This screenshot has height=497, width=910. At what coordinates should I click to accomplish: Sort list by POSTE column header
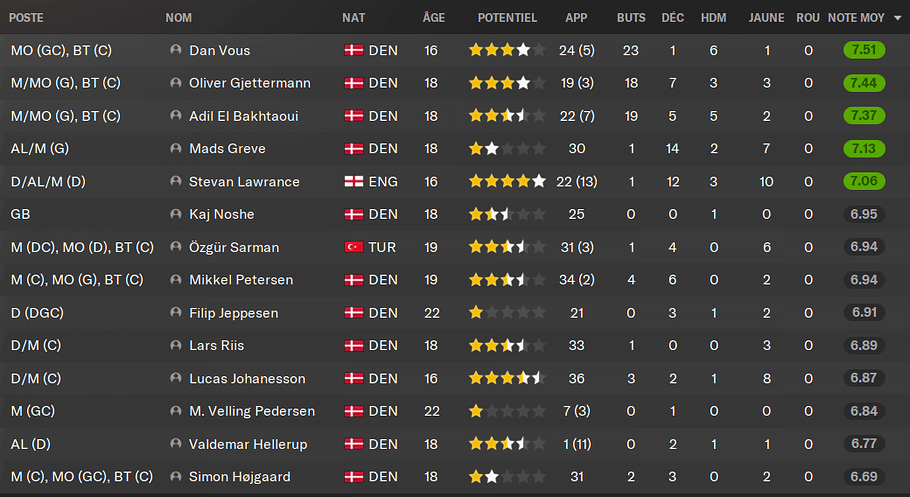pos(25,18)
